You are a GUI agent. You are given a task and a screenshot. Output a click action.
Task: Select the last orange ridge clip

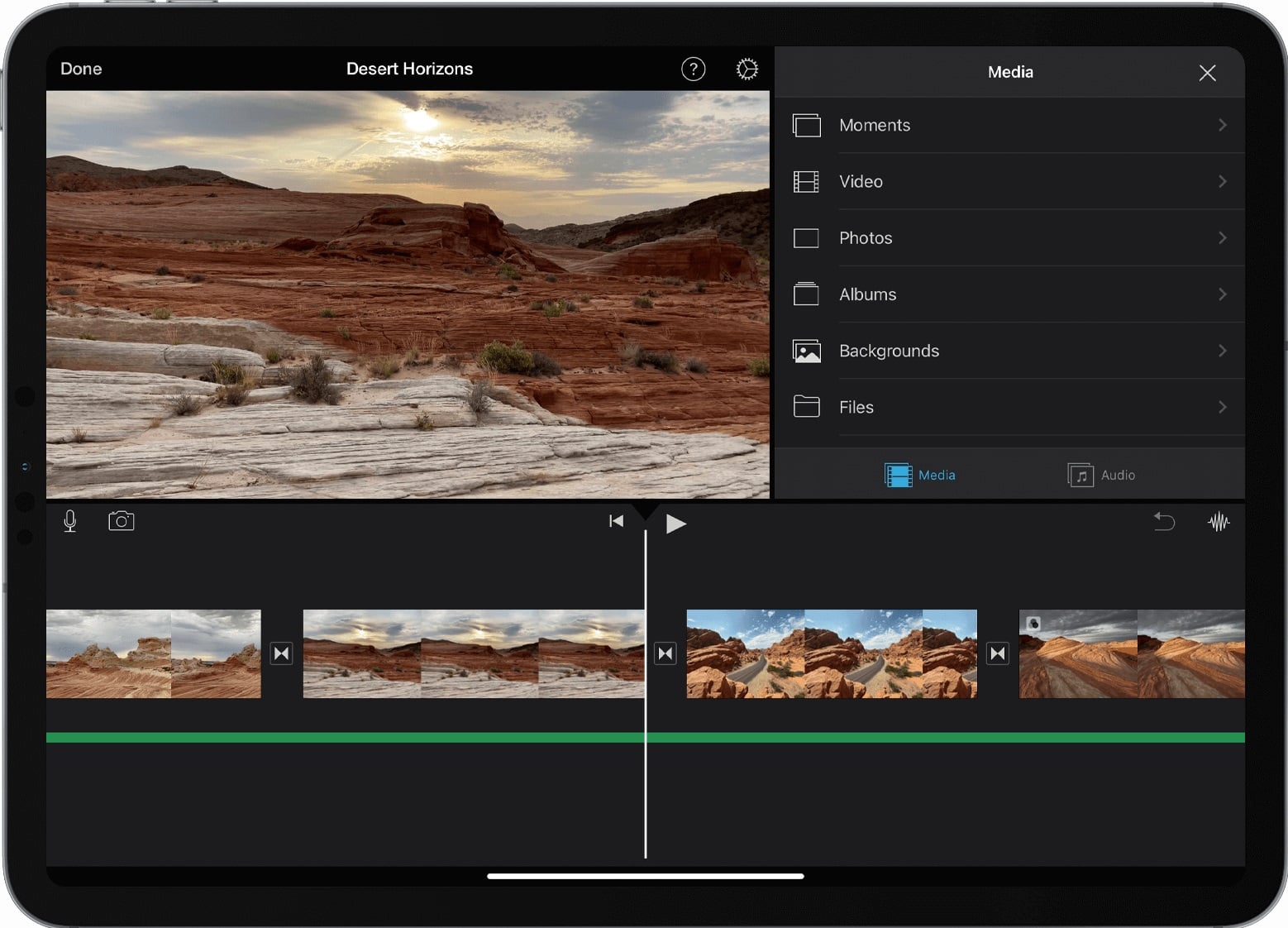1132,653
